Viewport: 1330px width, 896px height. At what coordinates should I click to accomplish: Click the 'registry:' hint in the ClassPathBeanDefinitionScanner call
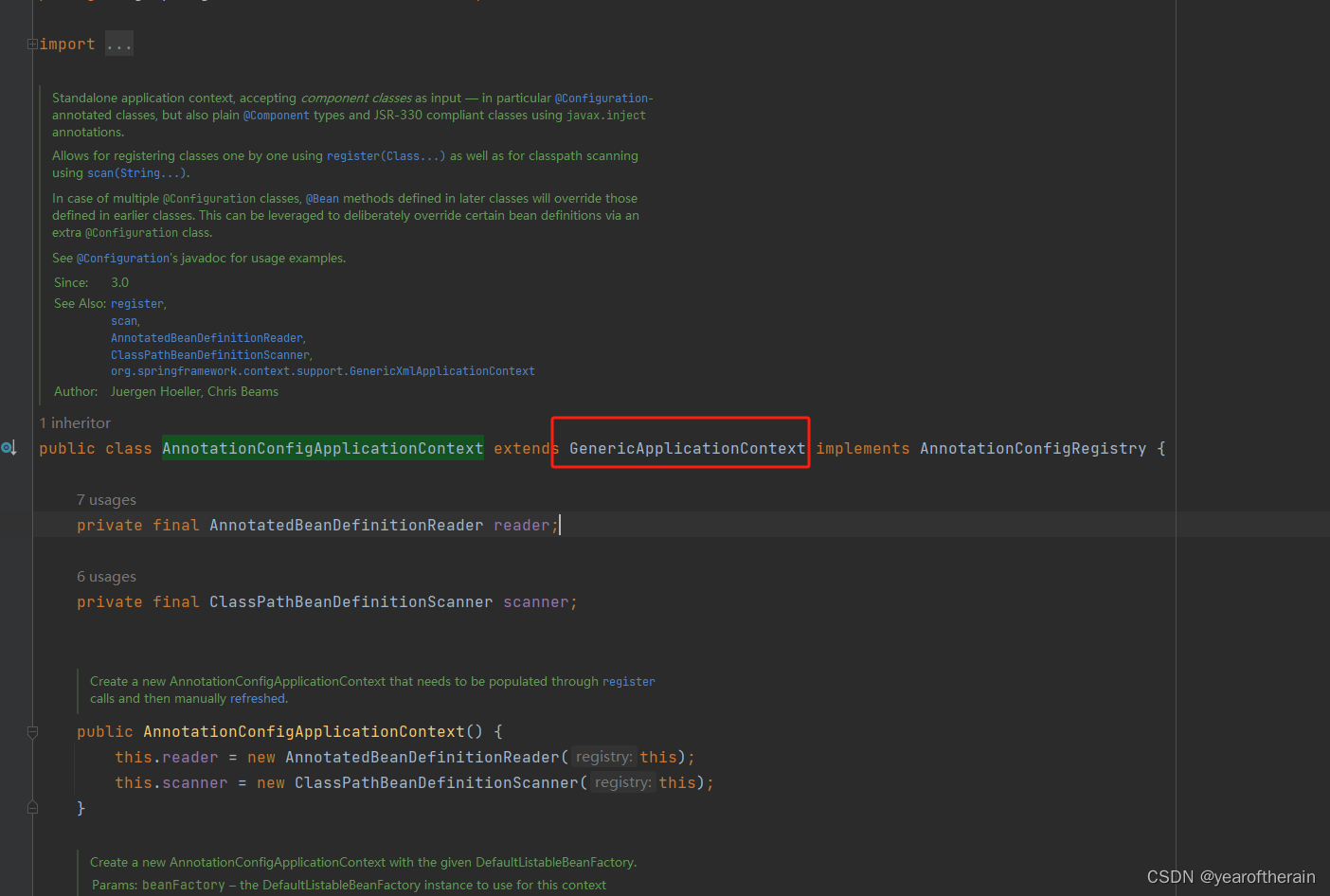[x=623, y=783]
